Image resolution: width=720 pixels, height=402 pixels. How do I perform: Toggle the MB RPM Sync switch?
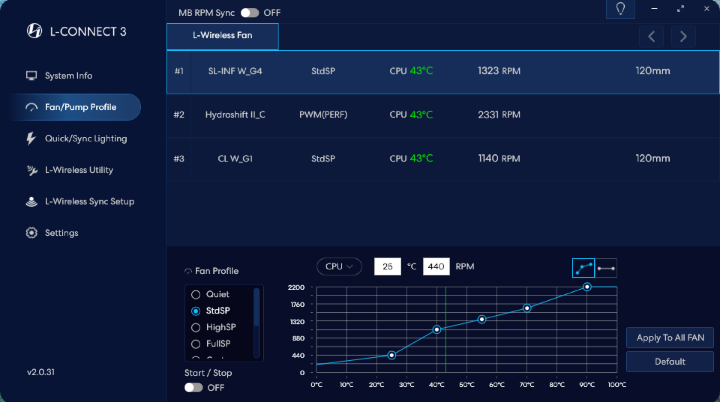pos(250,13)
